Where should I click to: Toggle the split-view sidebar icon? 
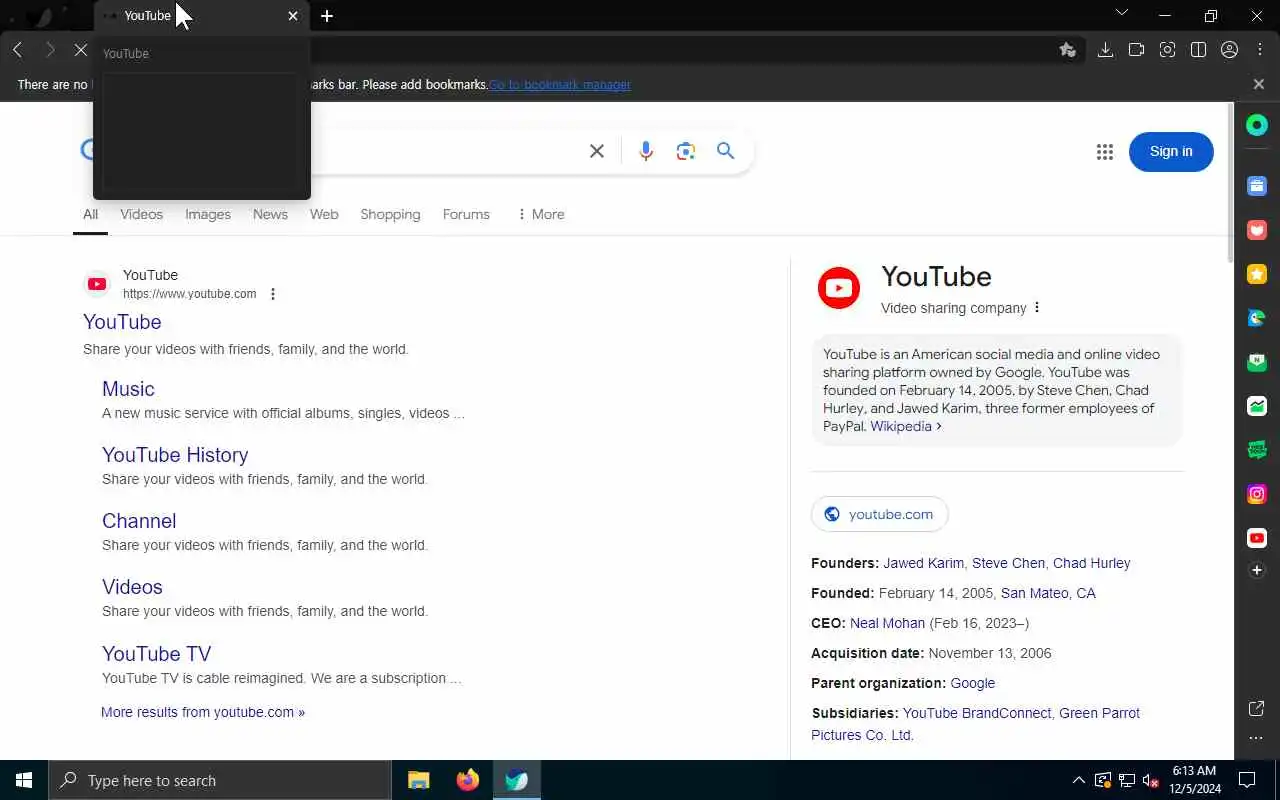pos(1198,50)
